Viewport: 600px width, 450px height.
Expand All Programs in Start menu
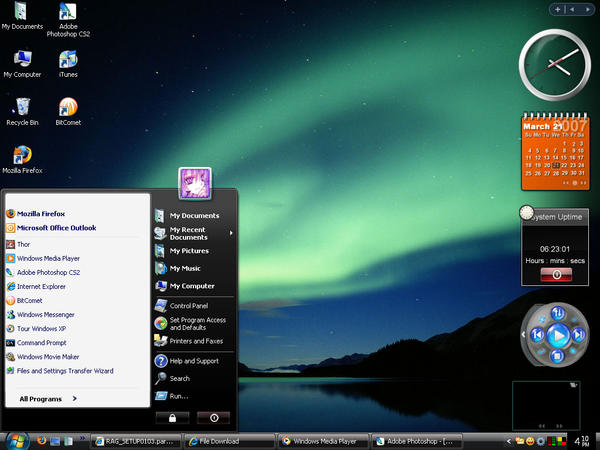click(48, 399)
